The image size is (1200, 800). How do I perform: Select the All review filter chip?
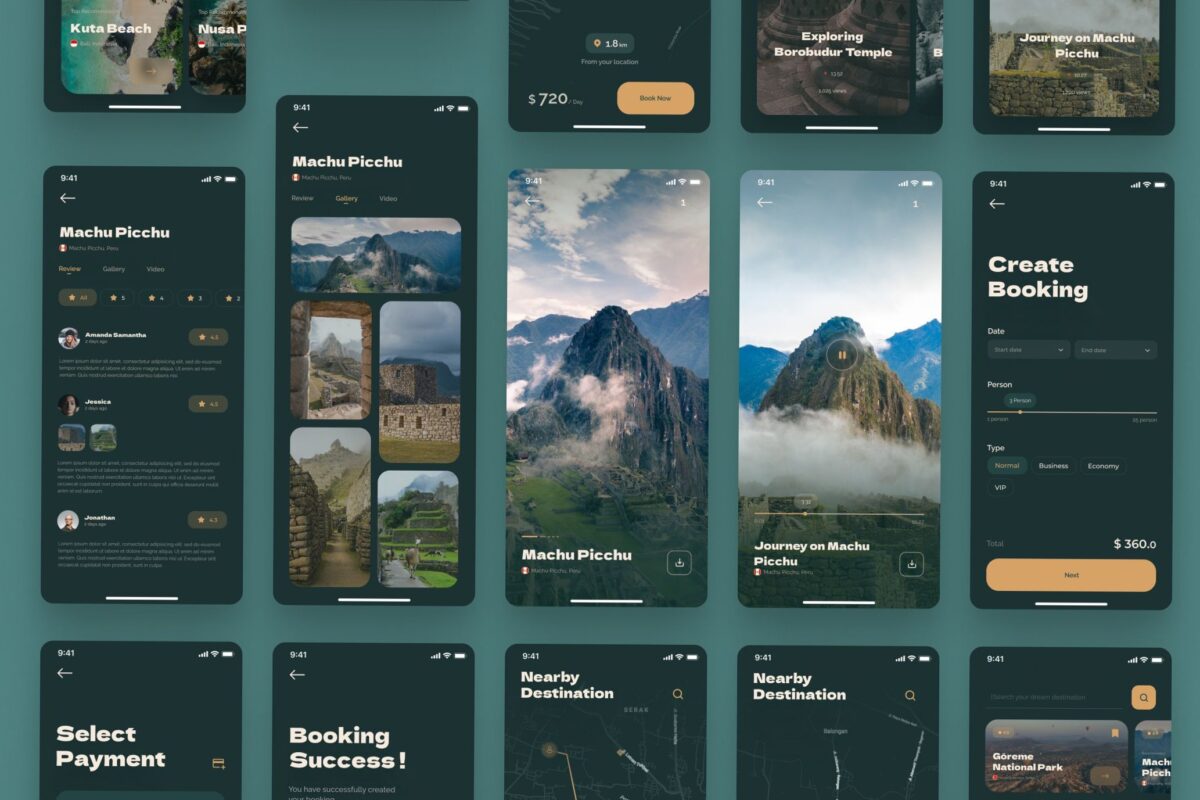coord(76,297)
